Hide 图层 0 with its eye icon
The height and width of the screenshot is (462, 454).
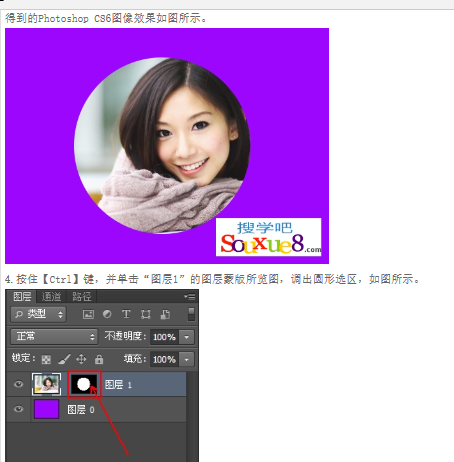click(x=19, y=409)
